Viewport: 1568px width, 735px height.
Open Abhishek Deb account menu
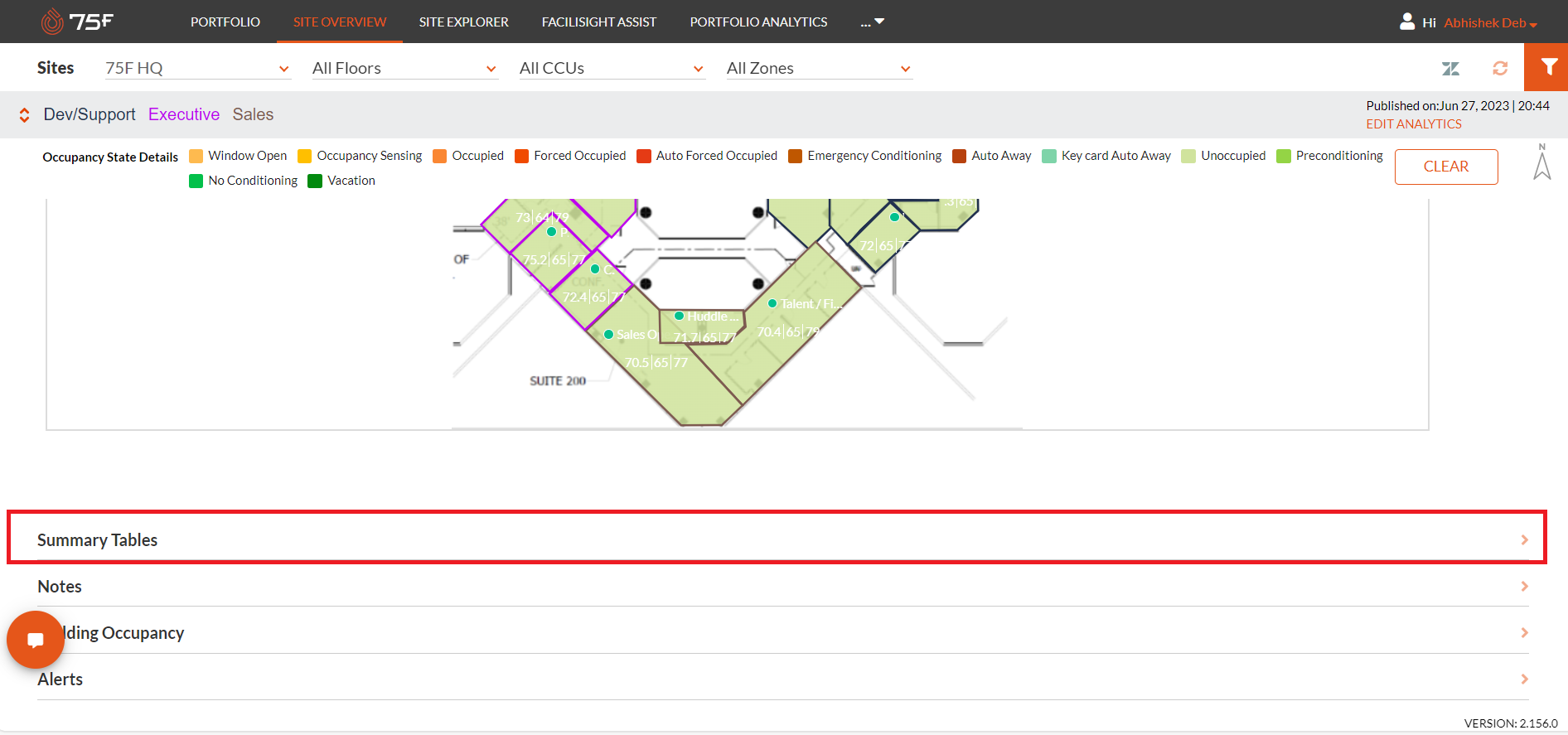tap(1490, 23)
